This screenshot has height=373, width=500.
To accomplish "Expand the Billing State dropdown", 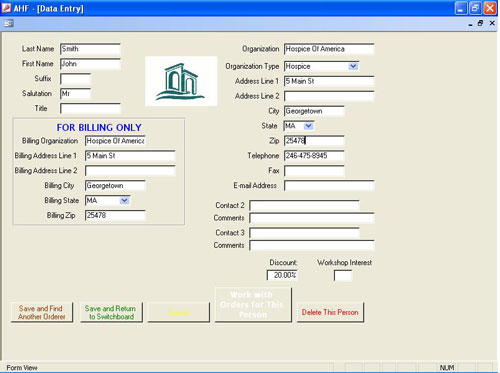I will tap(124, 200).
